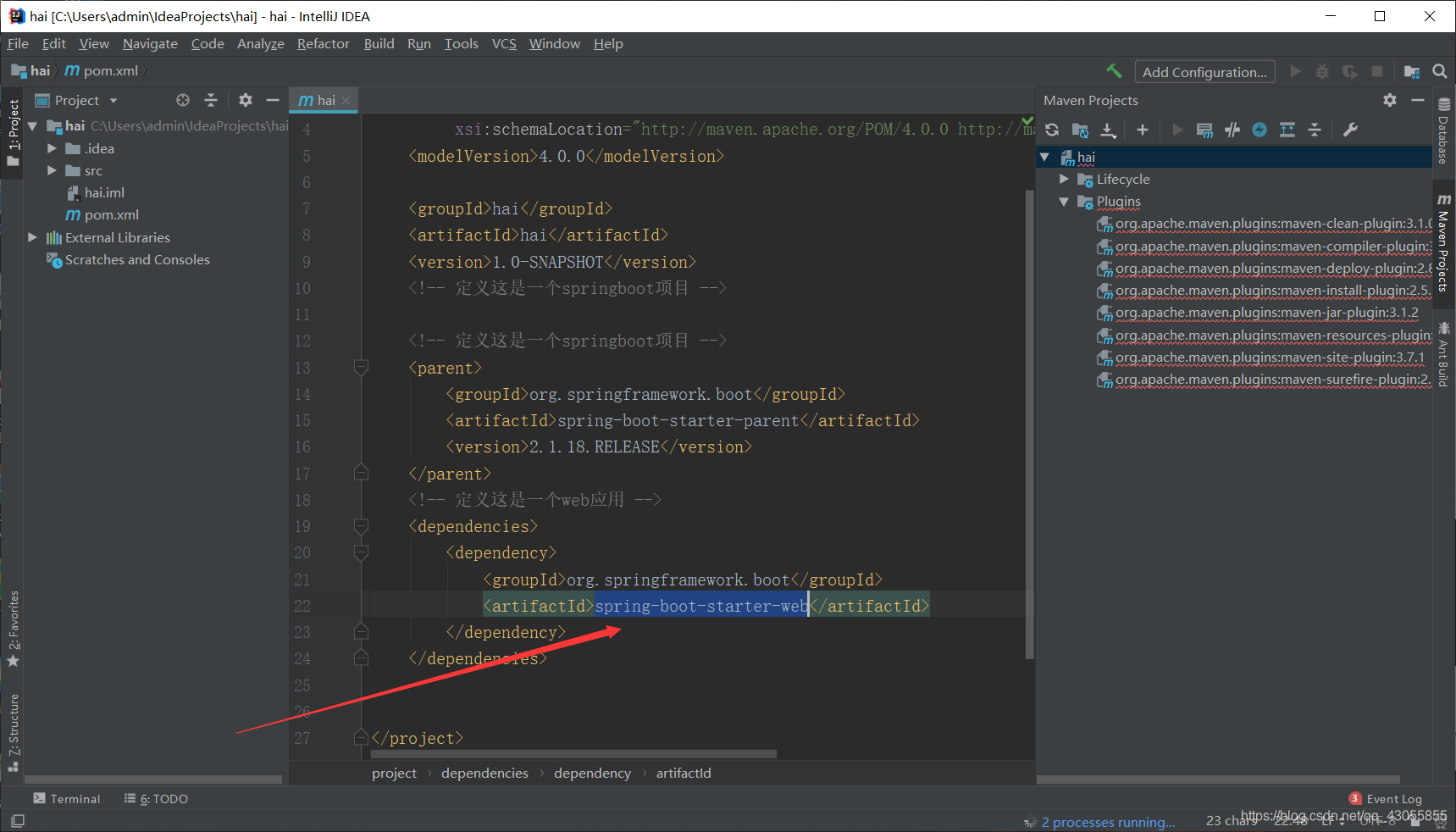
Task: Run the selected Maven build
Action: coord(1177,130)
